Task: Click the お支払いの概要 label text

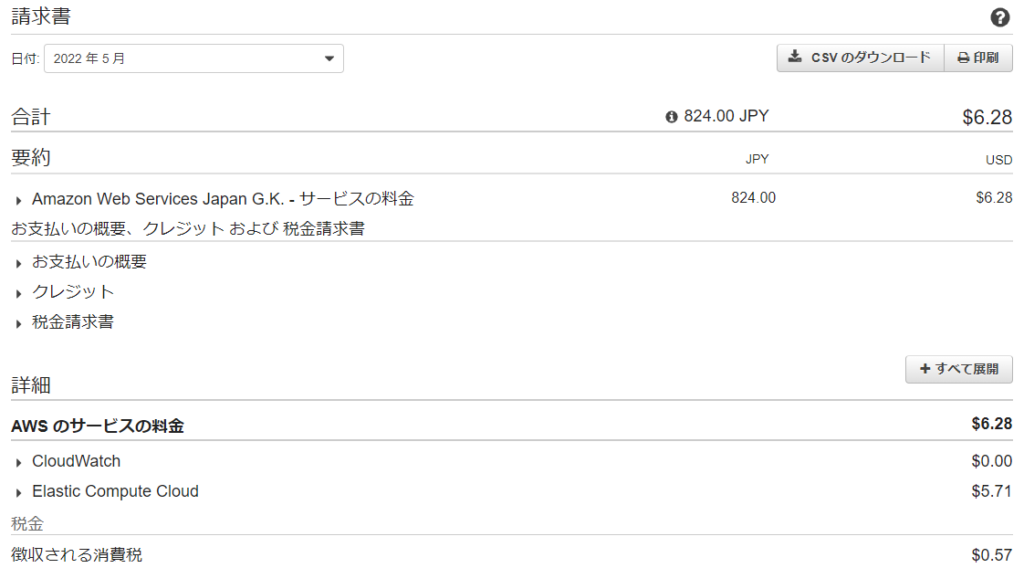Action: (x=89, y=262)
